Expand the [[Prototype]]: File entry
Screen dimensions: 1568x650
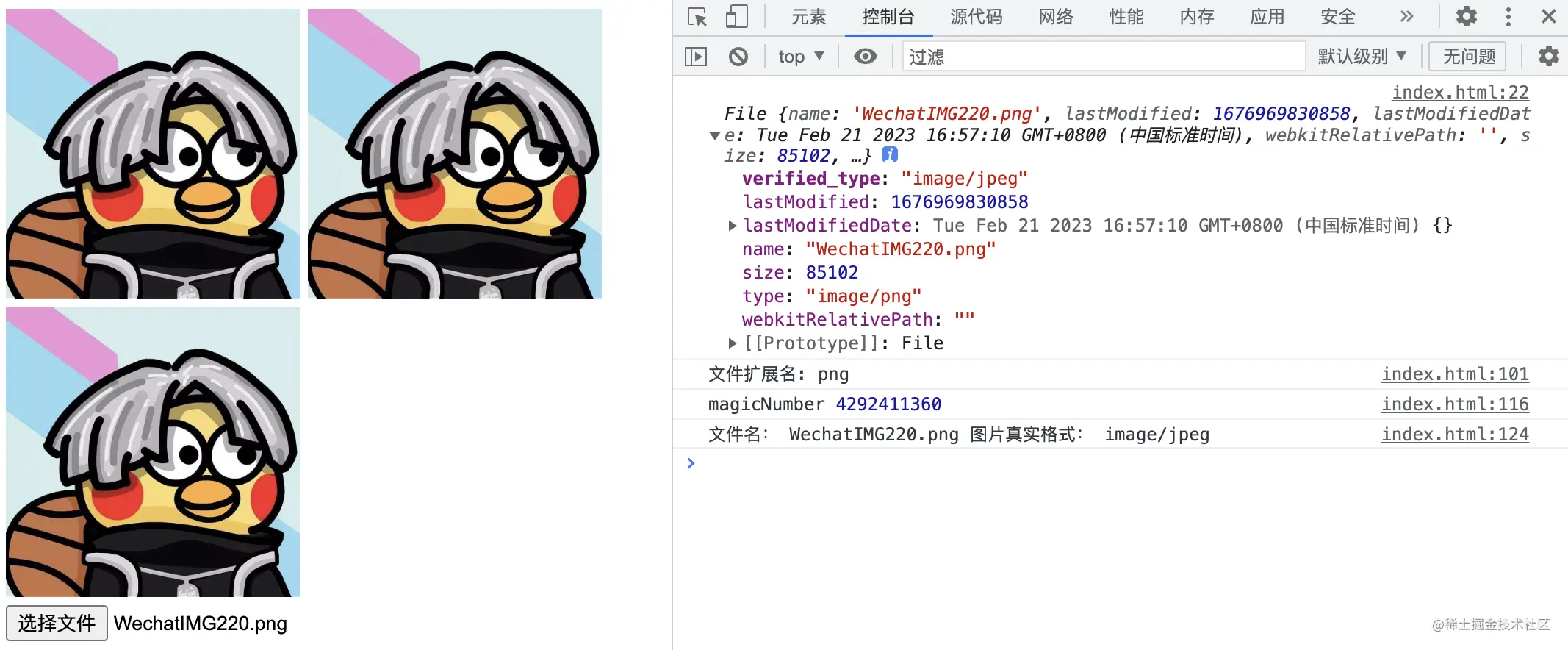click(x=732, y=343)
